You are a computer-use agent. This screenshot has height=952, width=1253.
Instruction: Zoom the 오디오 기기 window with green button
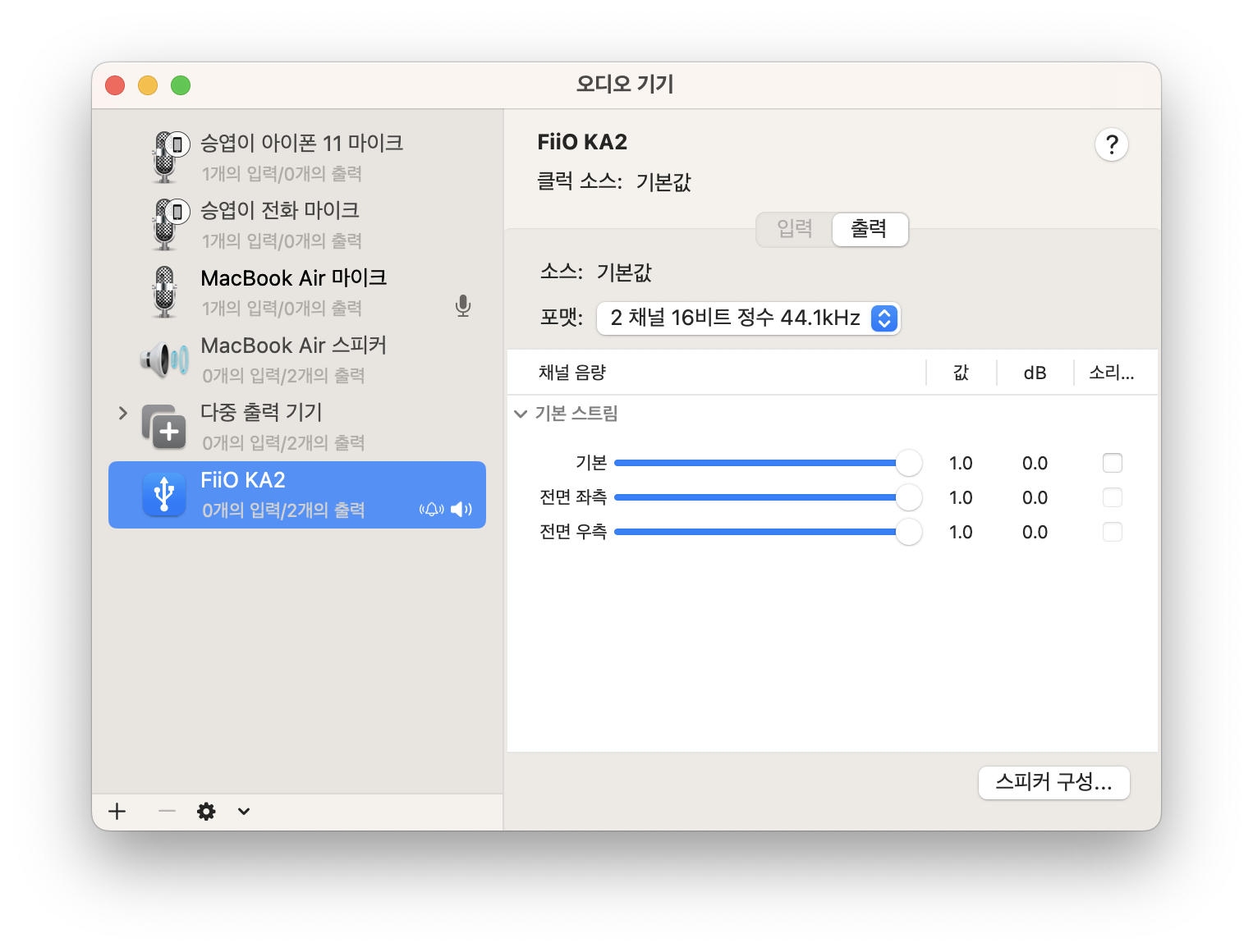pos(181,85)
